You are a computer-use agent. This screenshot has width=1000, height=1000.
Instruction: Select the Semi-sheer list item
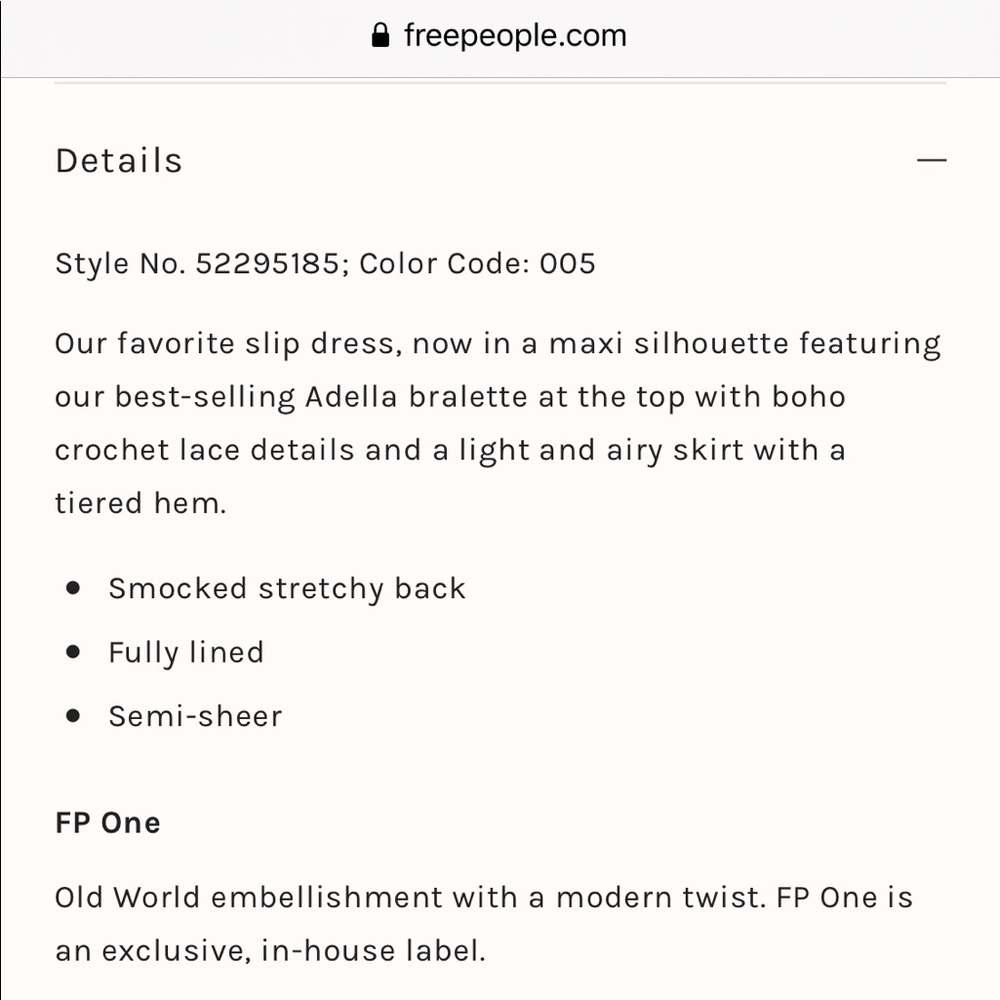[195, 716]
